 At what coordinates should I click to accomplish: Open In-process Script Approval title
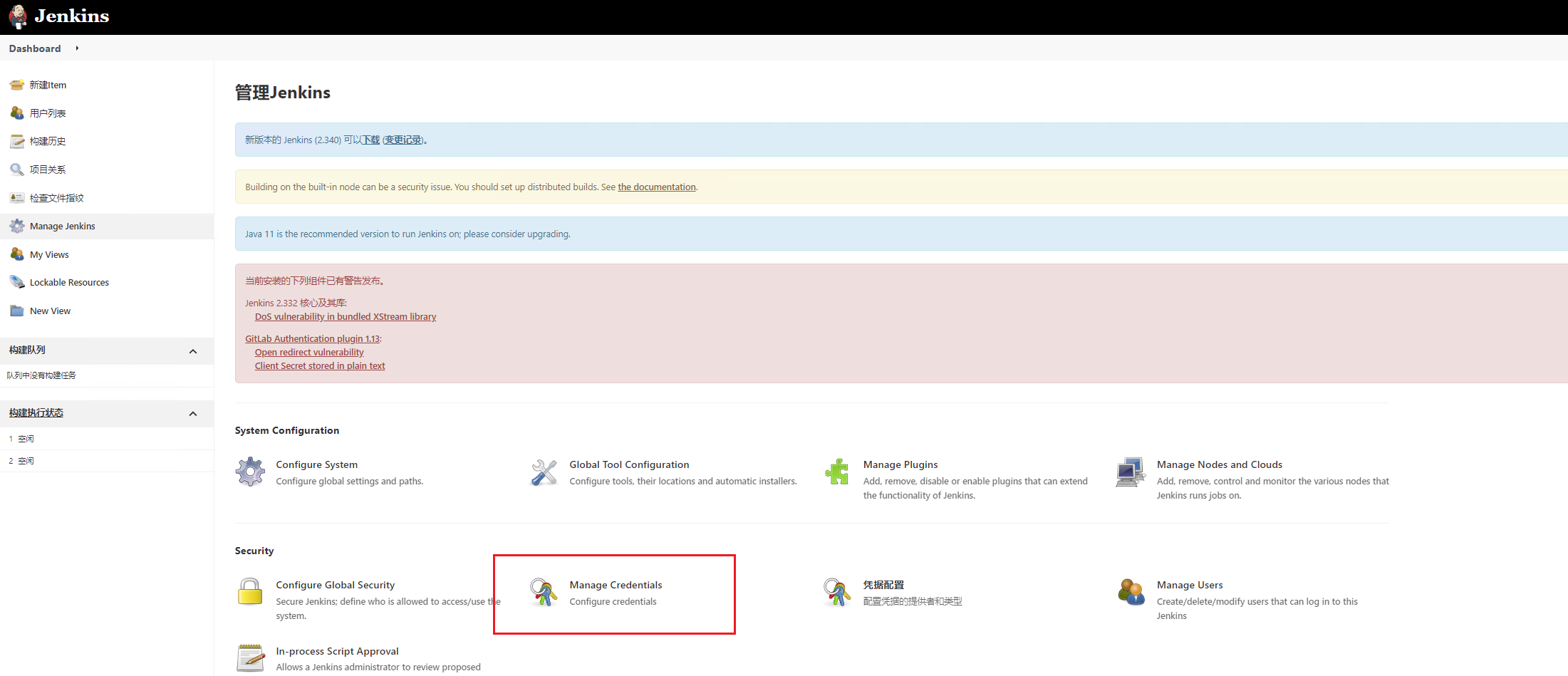(x=337, y=651)
